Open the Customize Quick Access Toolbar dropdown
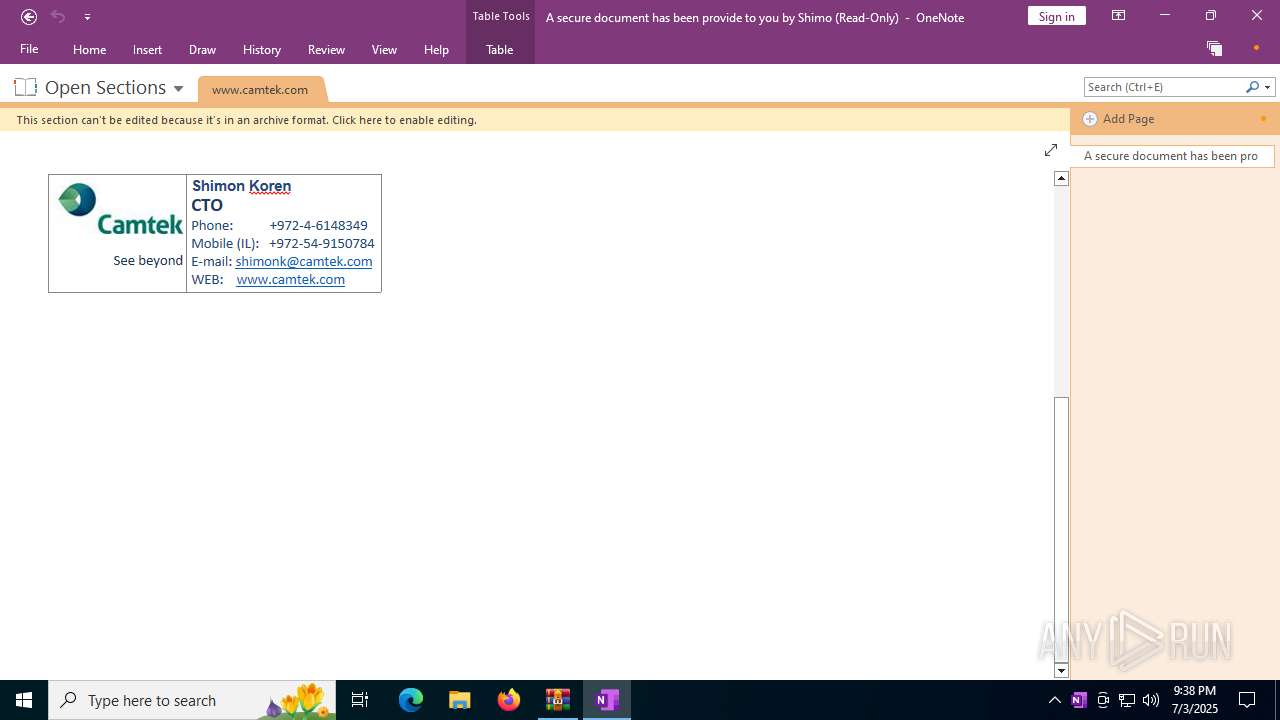The width and height of the screenshot is (1280, 720). click(87, 17)
